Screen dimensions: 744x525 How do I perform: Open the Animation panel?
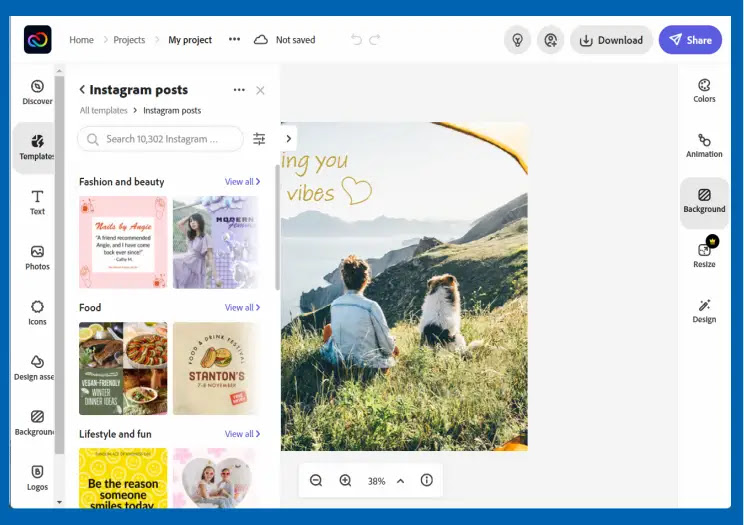[704, 146]
